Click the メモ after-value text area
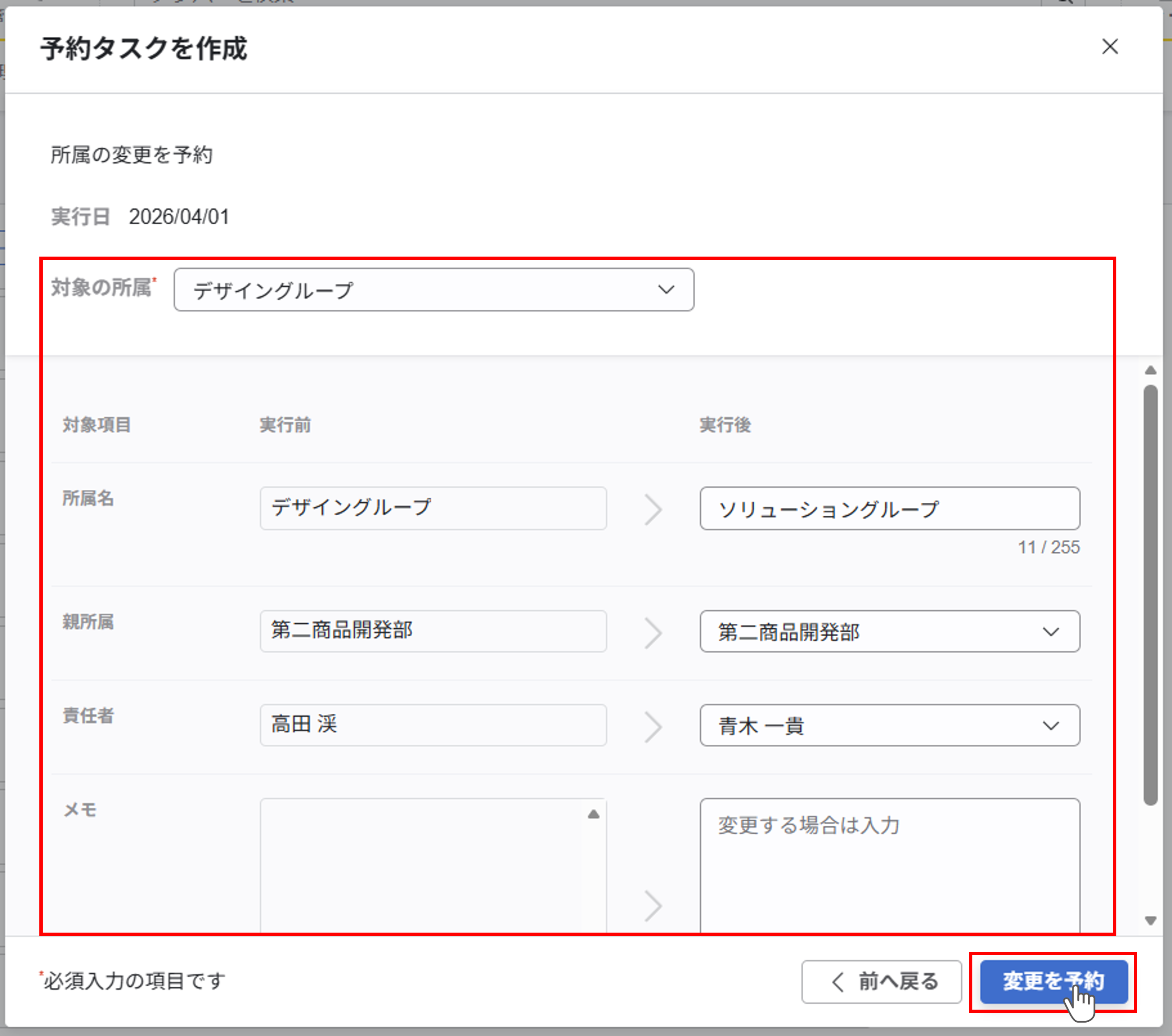Image resolution: width=1172 pixels, height=1036 pixels. [889, 866]
